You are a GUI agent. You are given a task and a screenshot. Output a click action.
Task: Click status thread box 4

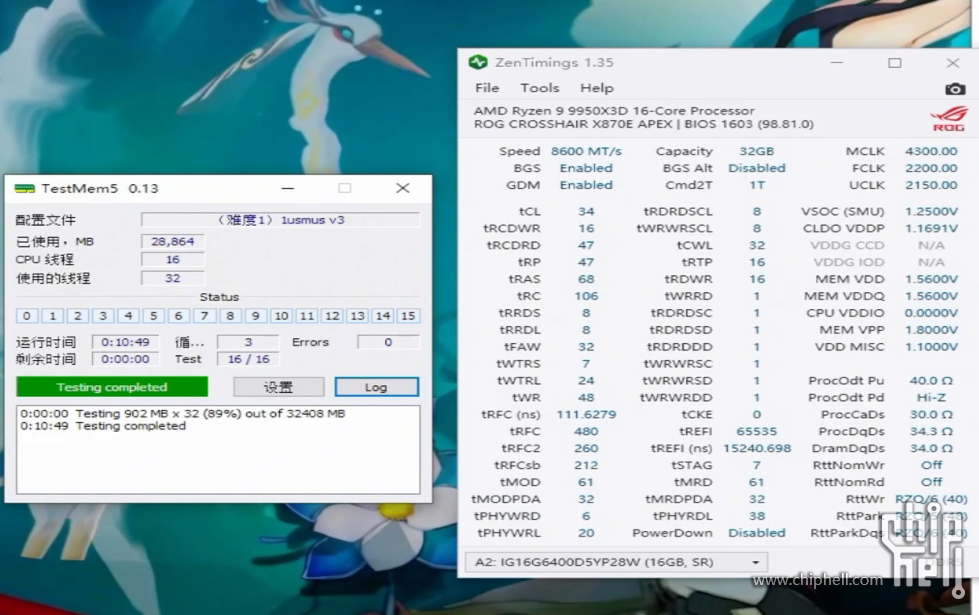[129, 316]
